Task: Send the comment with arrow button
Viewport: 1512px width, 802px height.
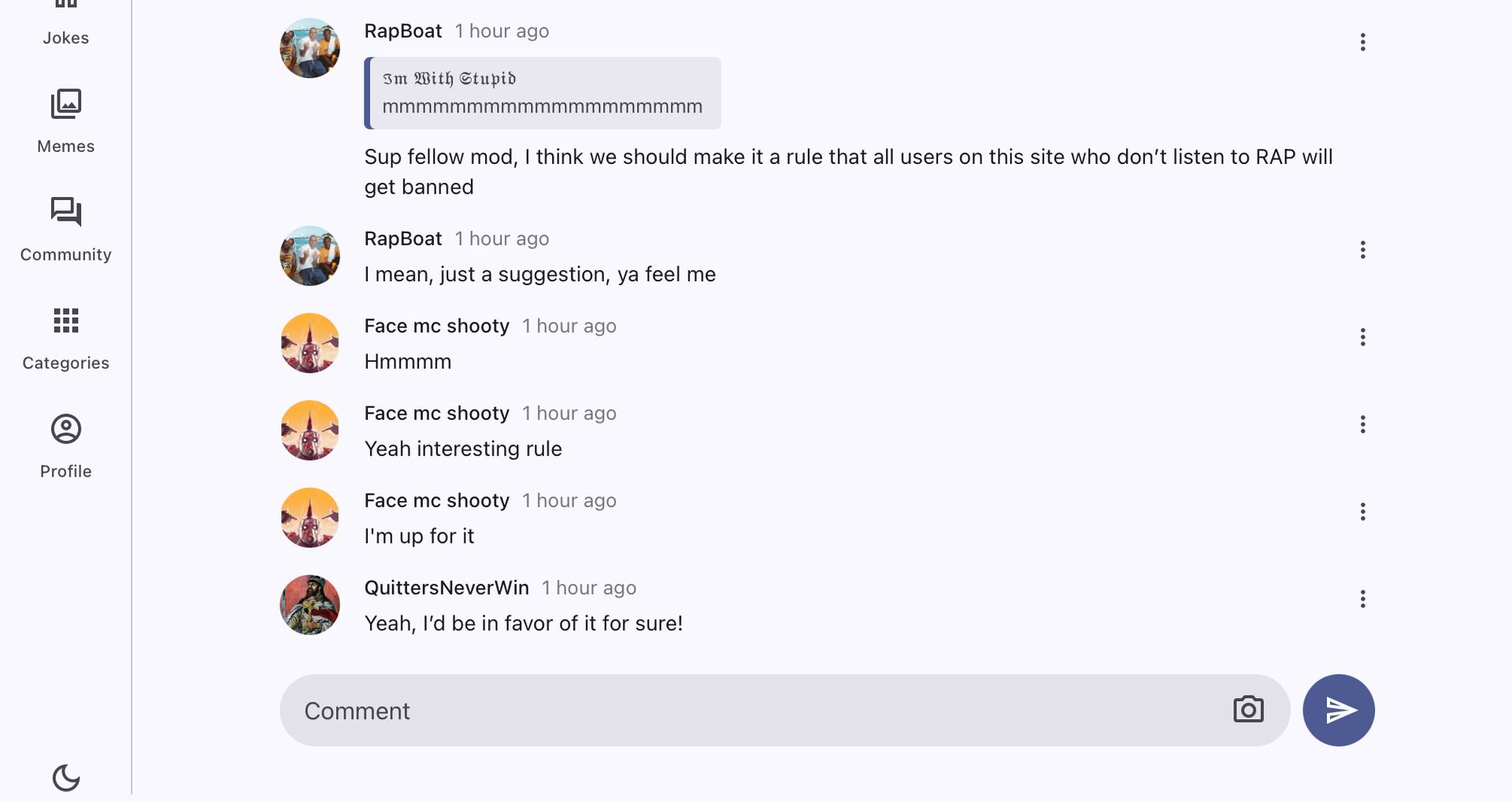Action: click(1339, 710)
